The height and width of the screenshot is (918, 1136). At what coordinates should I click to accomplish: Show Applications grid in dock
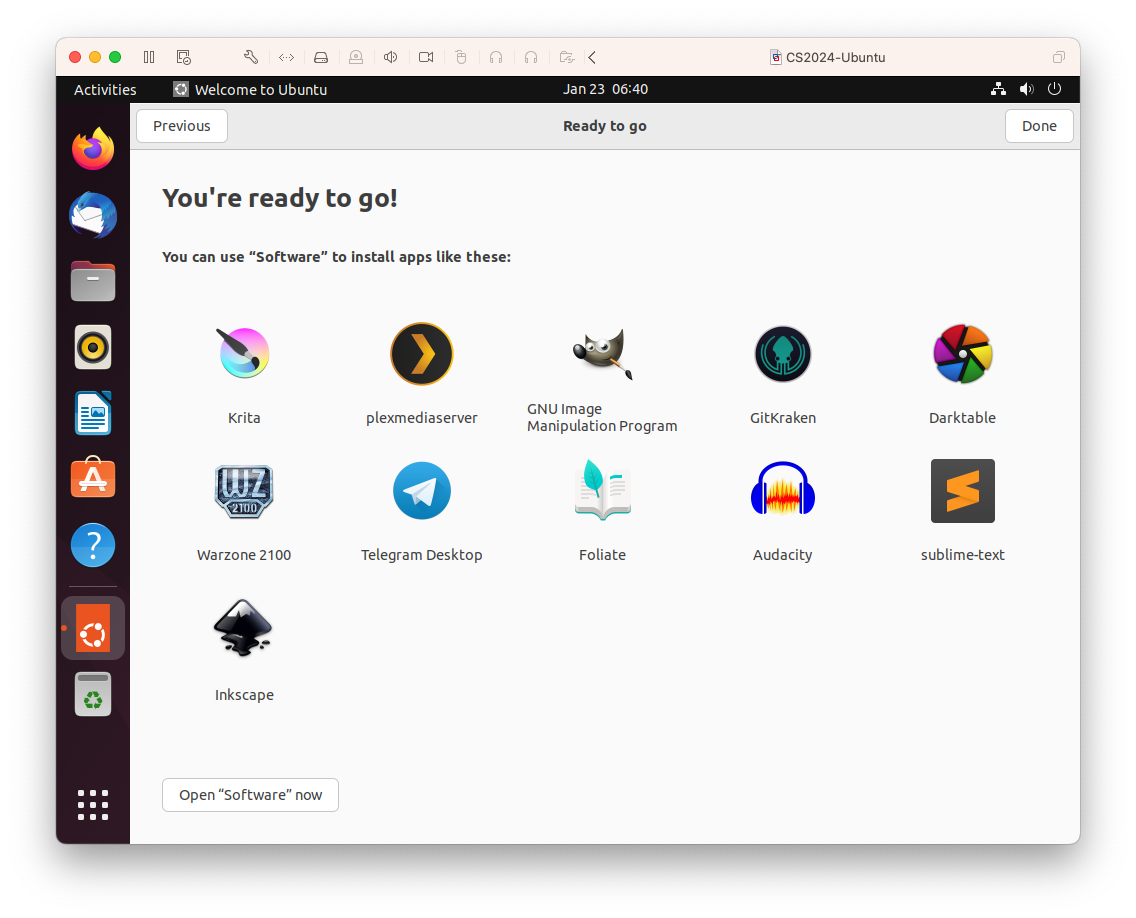[x=93, y=805]
